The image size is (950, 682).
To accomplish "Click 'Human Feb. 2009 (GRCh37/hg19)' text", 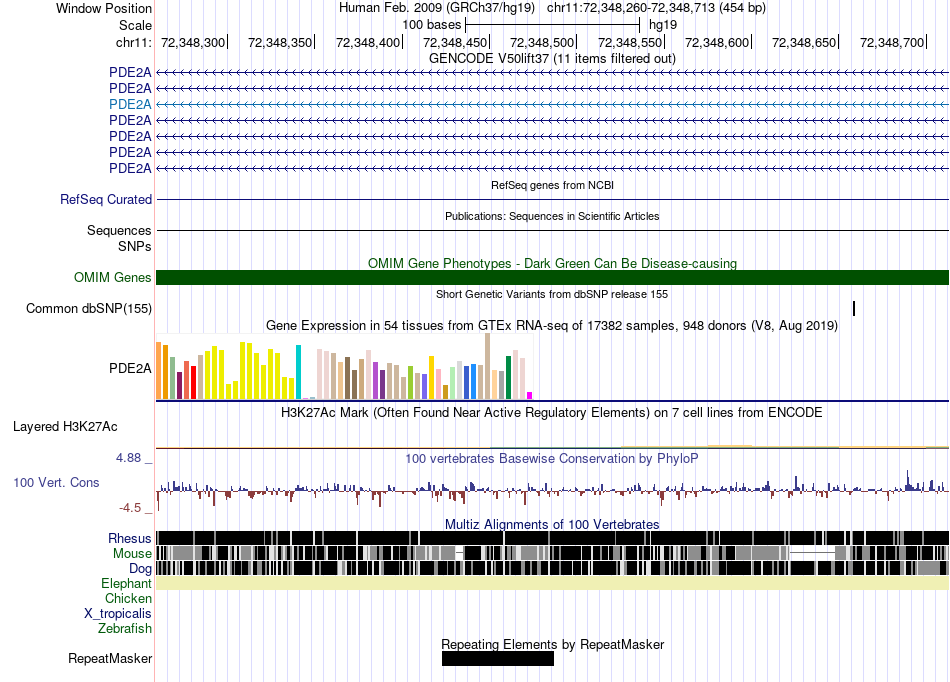I will (x=437, y=8).
